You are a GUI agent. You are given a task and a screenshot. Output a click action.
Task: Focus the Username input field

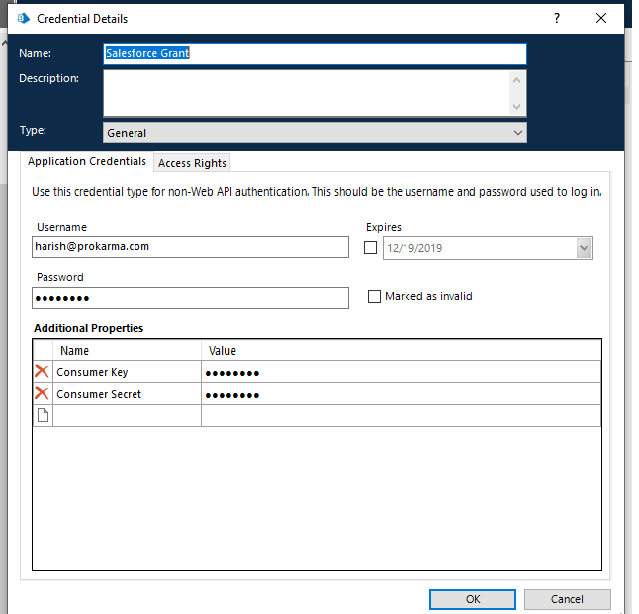coord(190,247)
